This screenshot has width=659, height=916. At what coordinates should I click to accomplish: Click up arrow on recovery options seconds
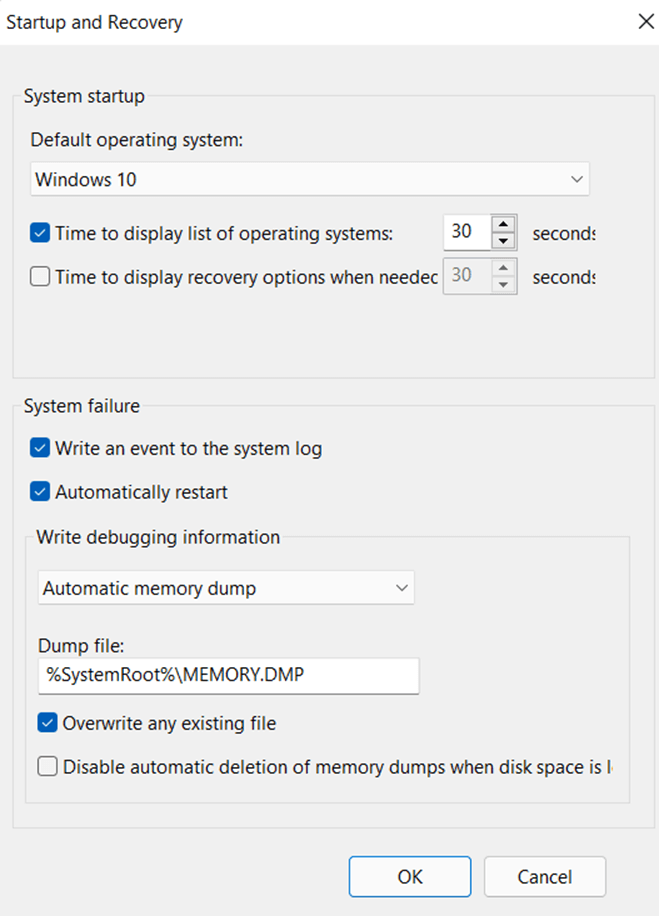click(x=504, y=268)
